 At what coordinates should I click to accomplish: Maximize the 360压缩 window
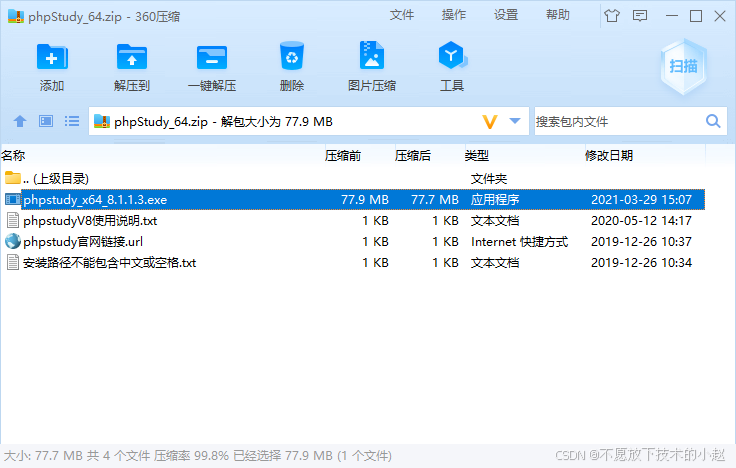point(696,16)
